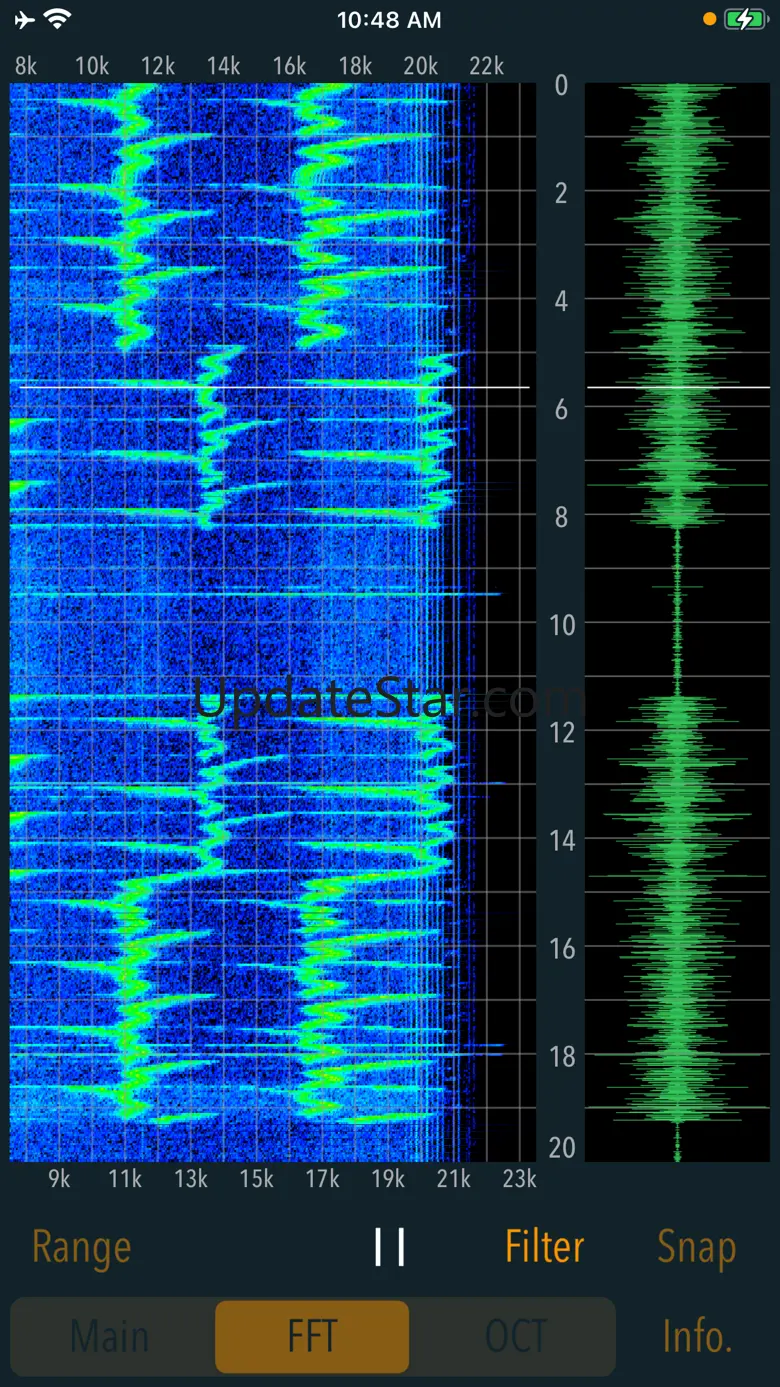Tap the Wi-Fi status icon

58,19
